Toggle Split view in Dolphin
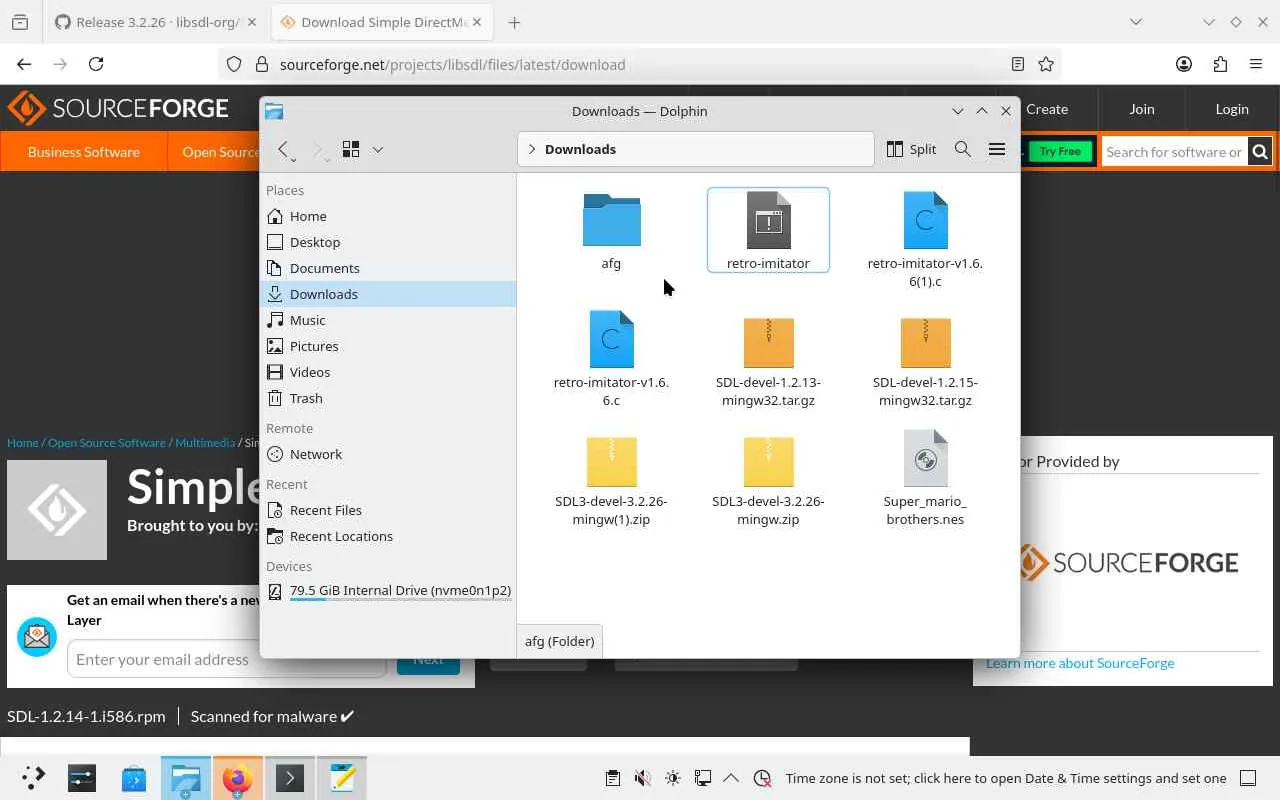The image size is (1280, 800). 911,149
